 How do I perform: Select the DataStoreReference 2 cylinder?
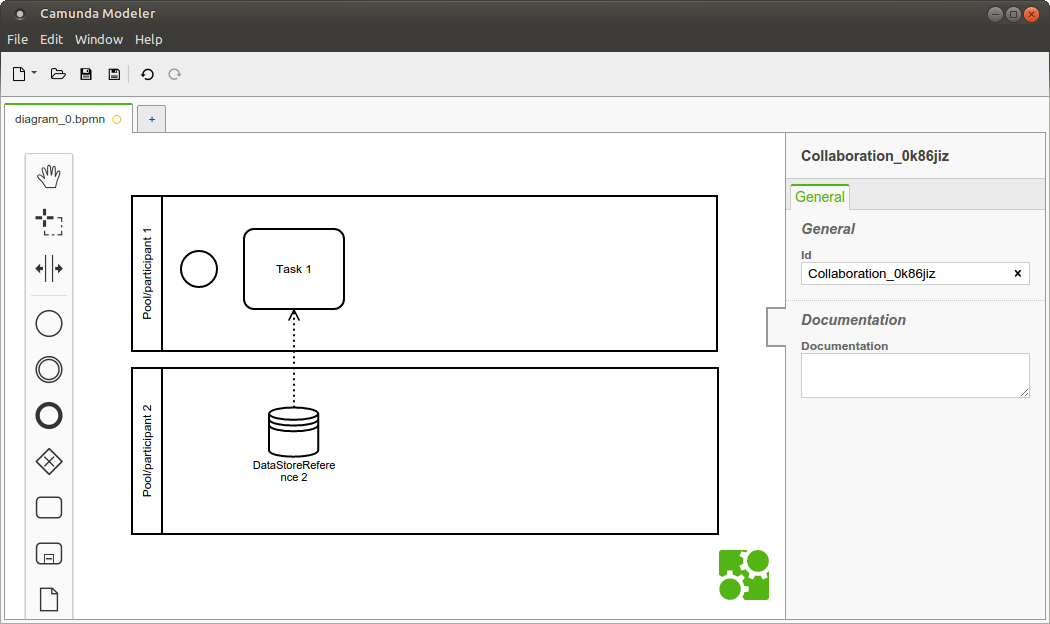[293, 432]
